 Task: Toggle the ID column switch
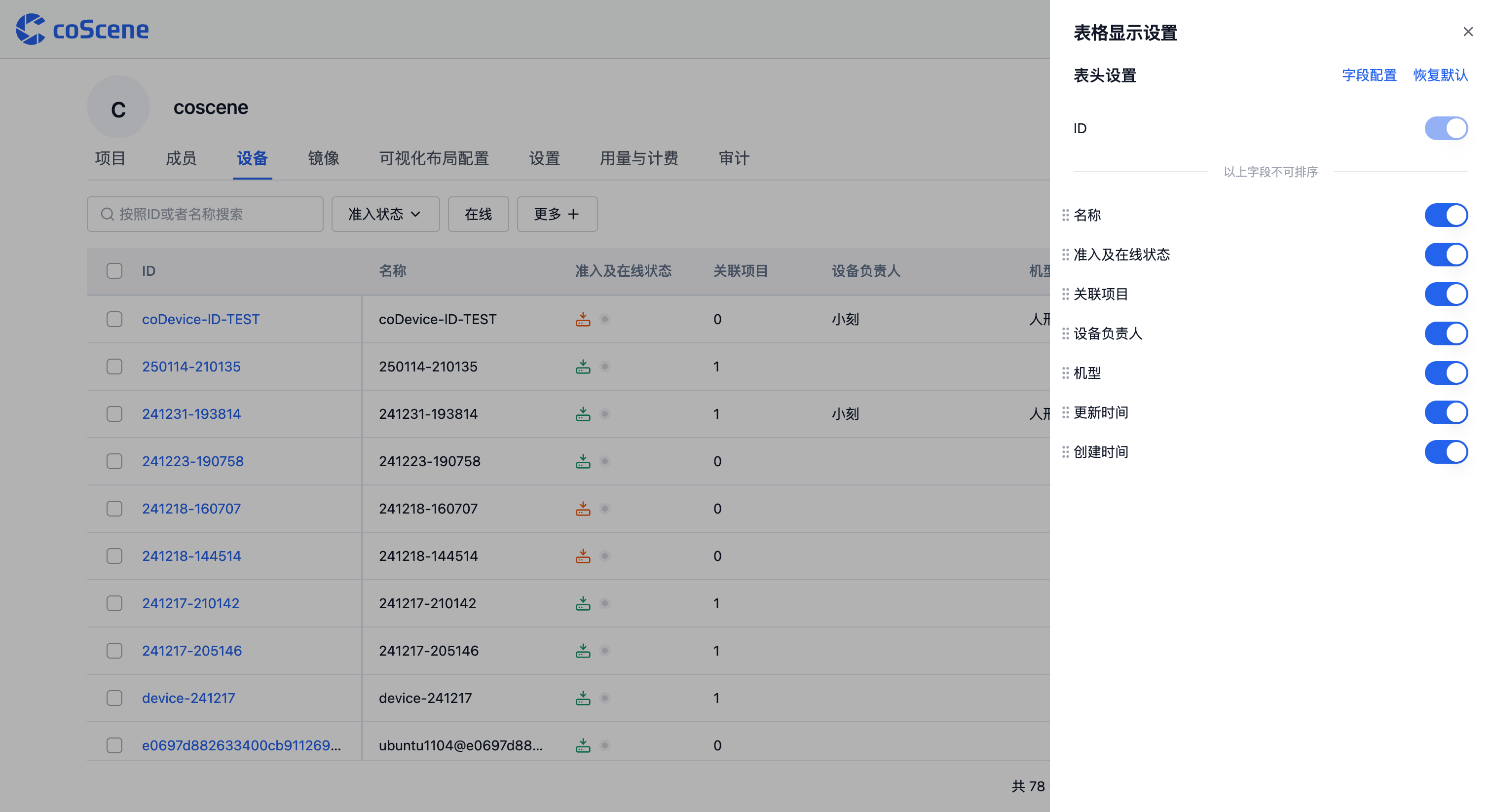[1446, 129]
